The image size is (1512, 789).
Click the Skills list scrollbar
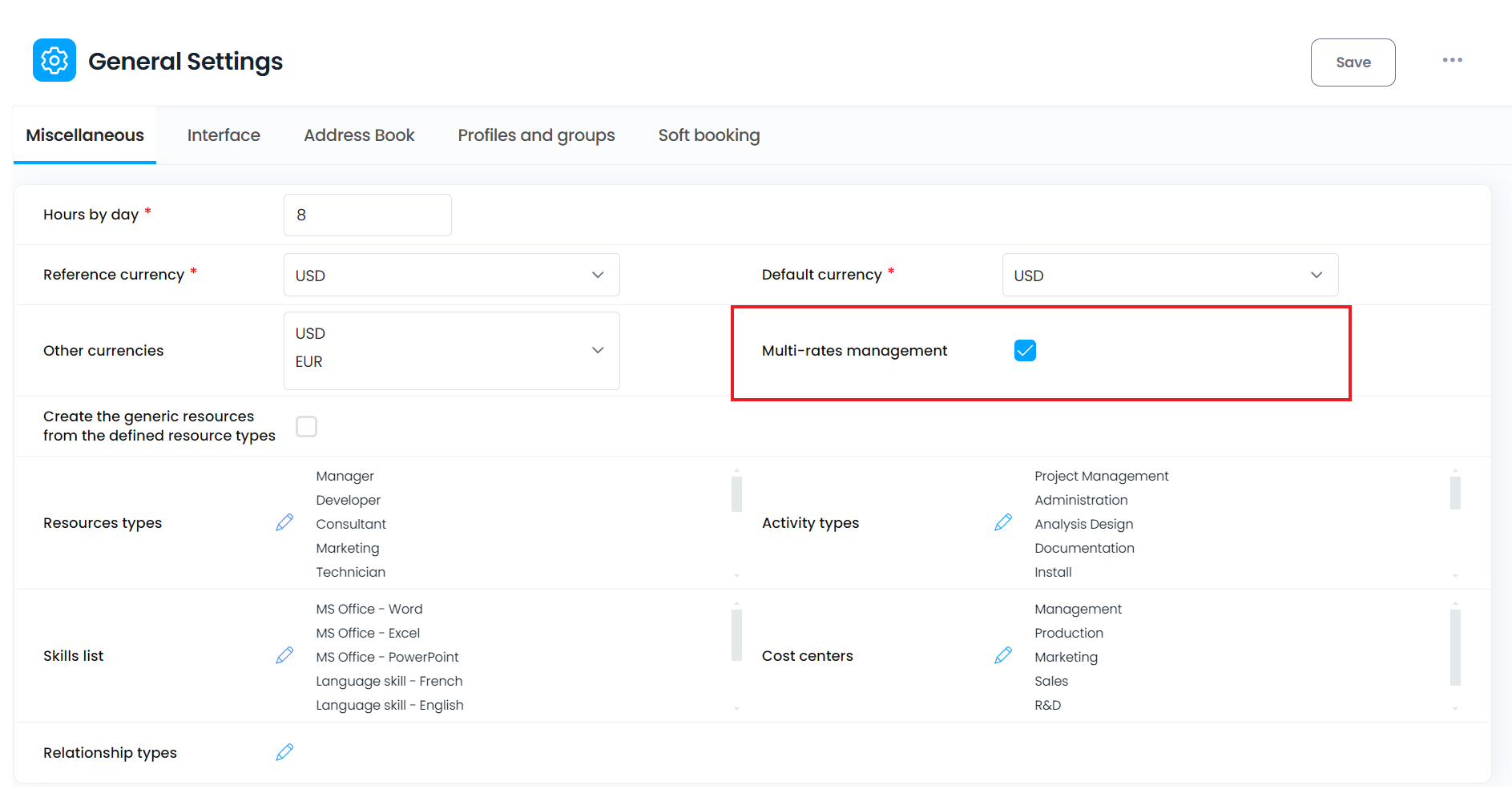[x=736, y=635]
